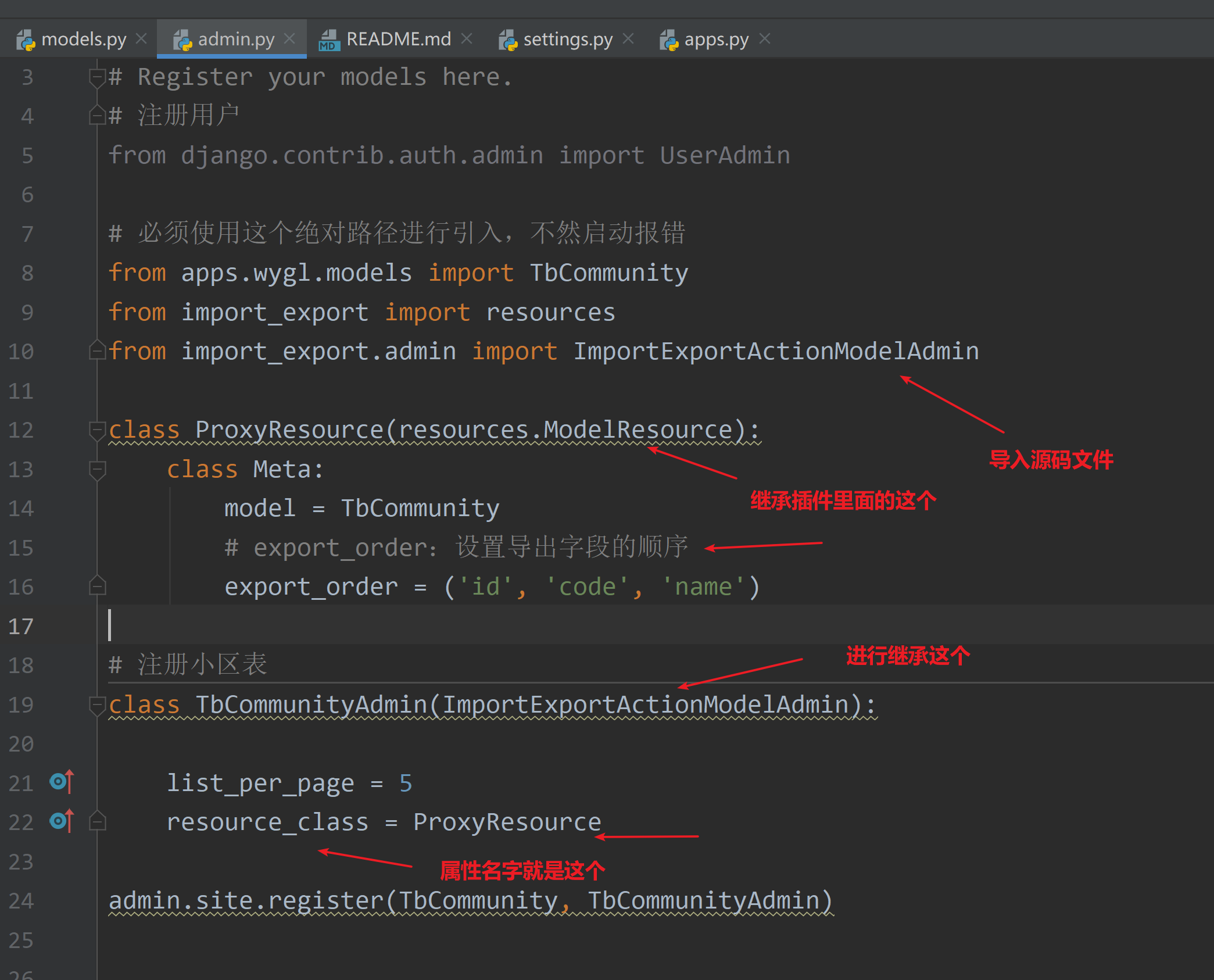1214x980 pixels.
Task: Toggle the fold end marker at line 16
Action: (97, 585)
